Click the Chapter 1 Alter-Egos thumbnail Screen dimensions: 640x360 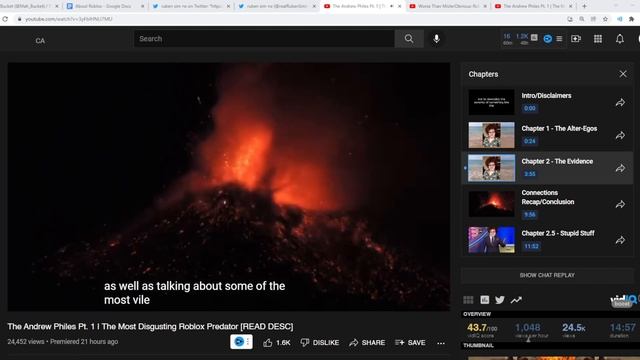click(x=491, y=135)
